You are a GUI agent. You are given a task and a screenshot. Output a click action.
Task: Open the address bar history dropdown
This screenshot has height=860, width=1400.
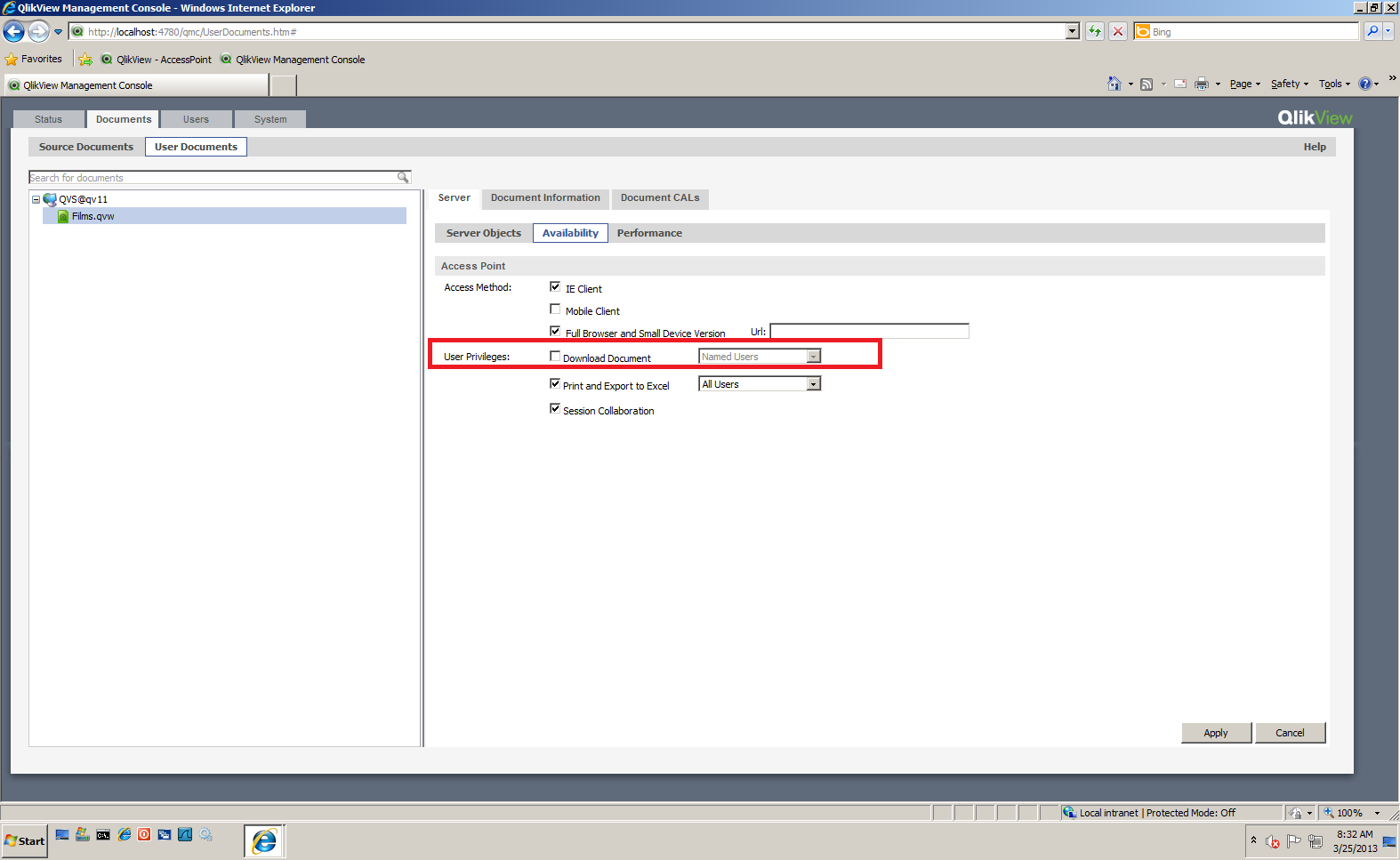(x=1072, y=31)
